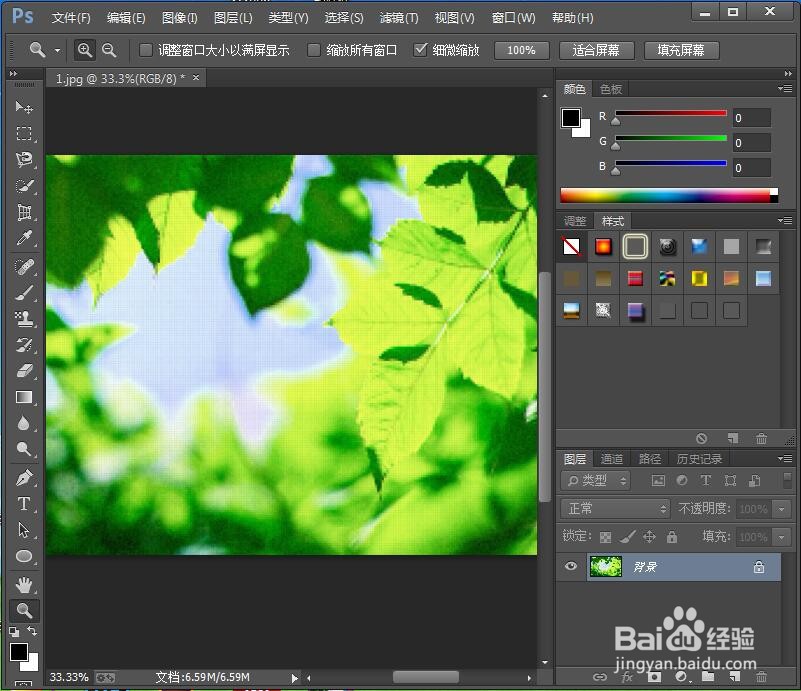
Task: Toggle pixel layer filter in Layers panel
Action: point(658,481)
